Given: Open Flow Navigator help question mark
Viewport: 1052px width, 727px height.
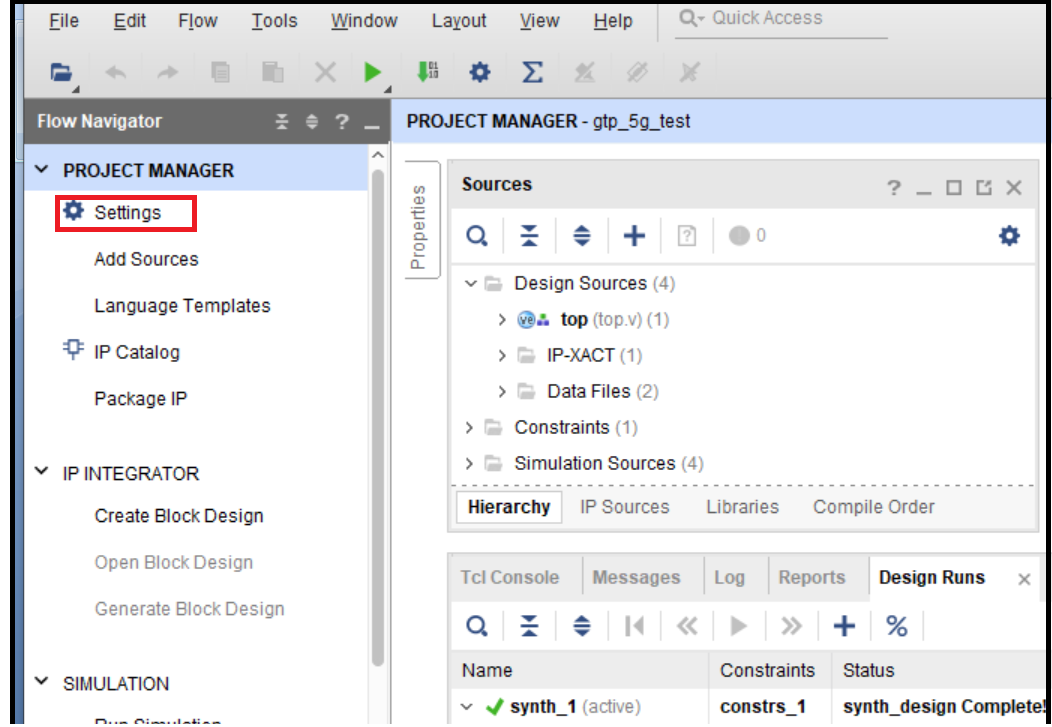Looking at the screenshot, I should tap(342, 121).
